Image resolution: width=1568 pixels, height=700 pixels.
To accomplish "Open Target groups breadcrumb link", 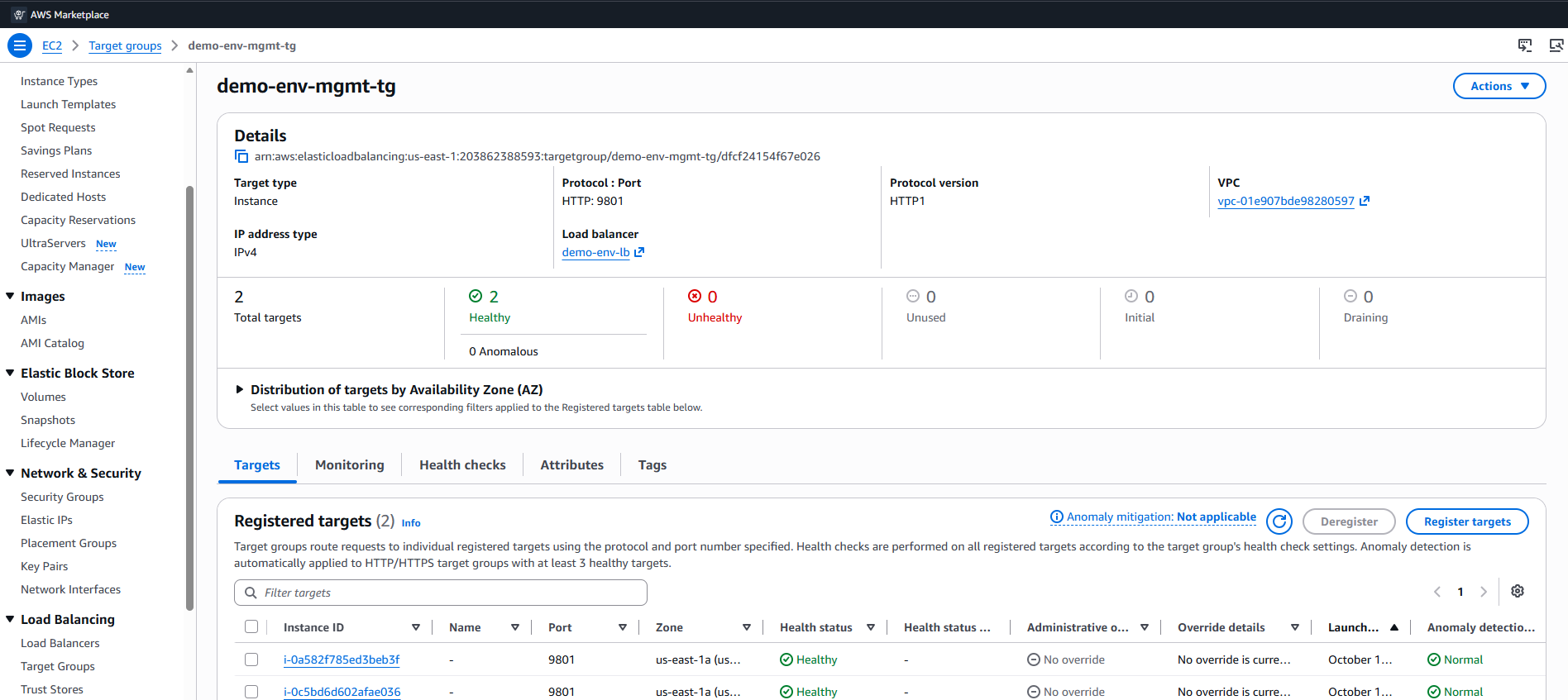I will coord(126,45).
